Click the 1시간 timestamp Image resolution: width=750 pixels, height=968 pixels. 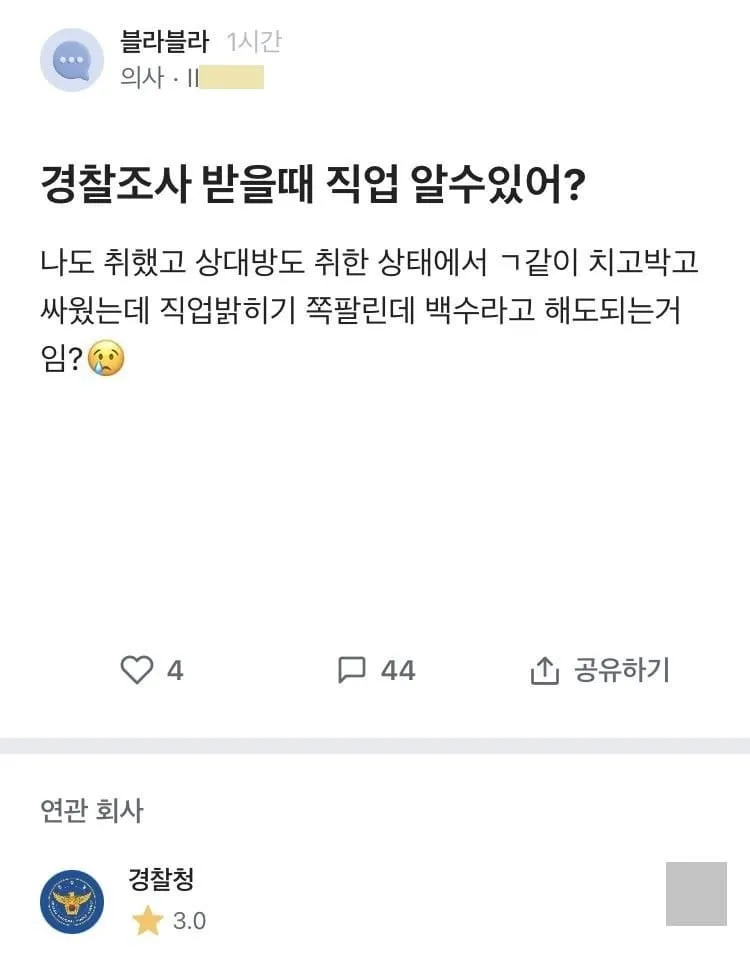tap(254, 42)
